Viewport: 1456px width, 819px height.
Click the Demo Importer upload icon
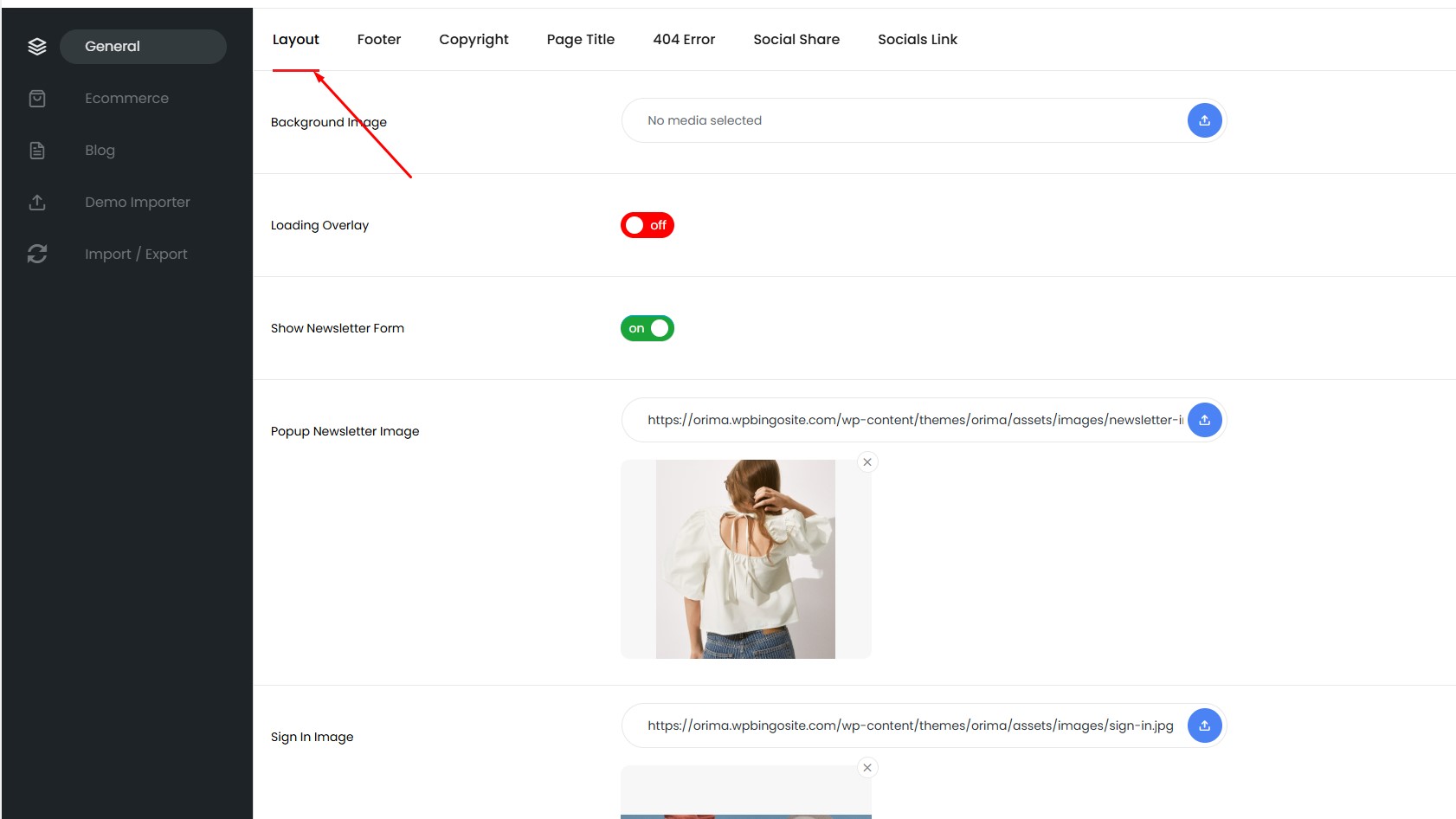[37, 203]
